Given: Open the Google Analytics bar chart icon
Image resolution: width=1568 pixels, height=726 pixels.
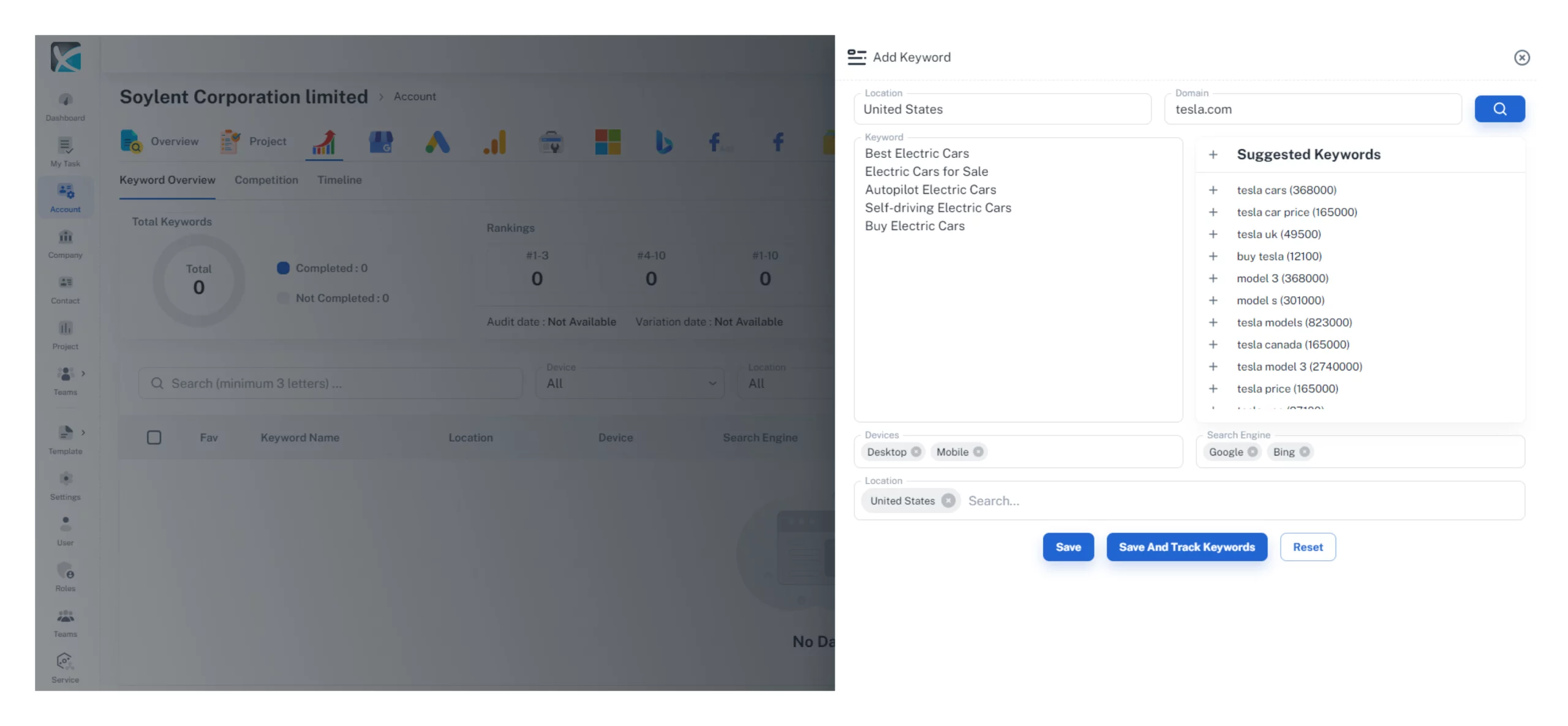Looking at the screenshot, I should coord(494,142).
